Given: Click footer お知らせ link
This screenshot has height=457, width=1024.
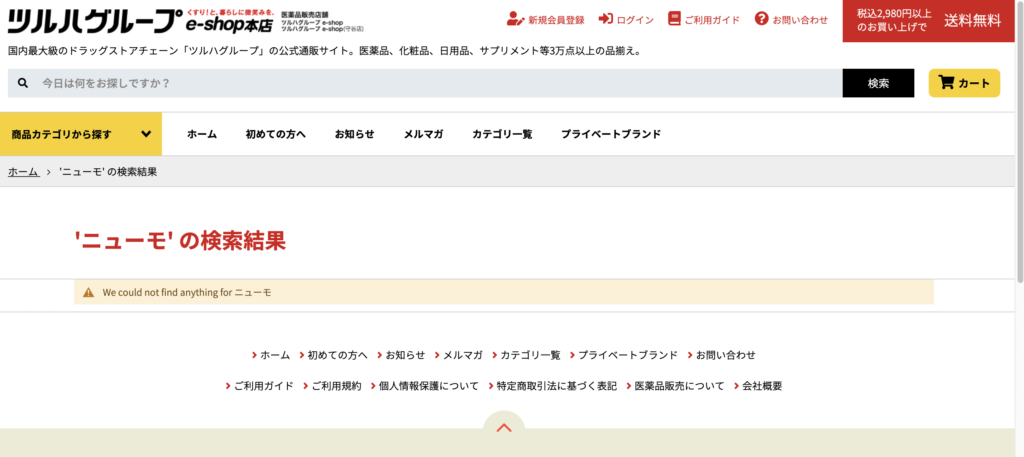Looking at the screenshot, I should (405, 355).
